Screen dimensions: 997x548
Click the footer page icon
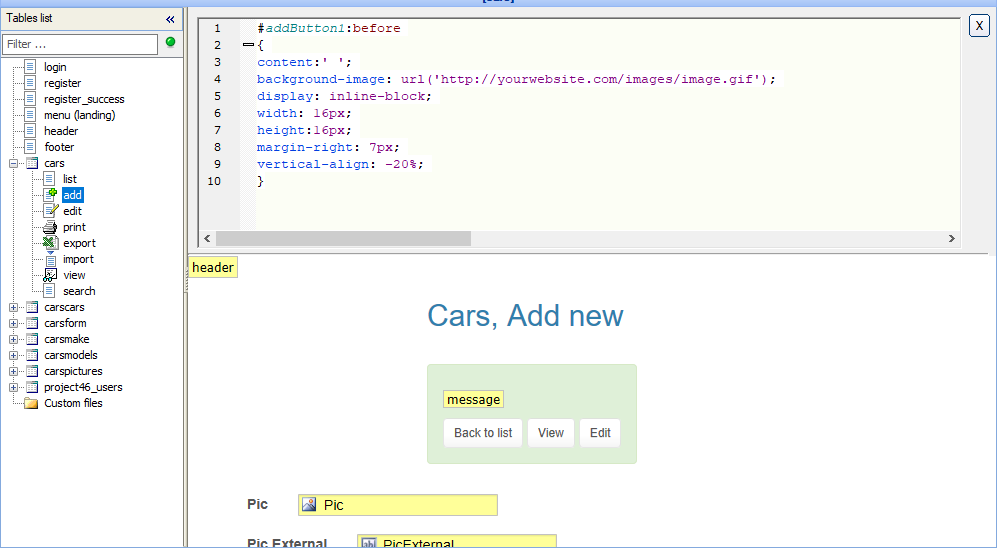click(x=30, y=146)
